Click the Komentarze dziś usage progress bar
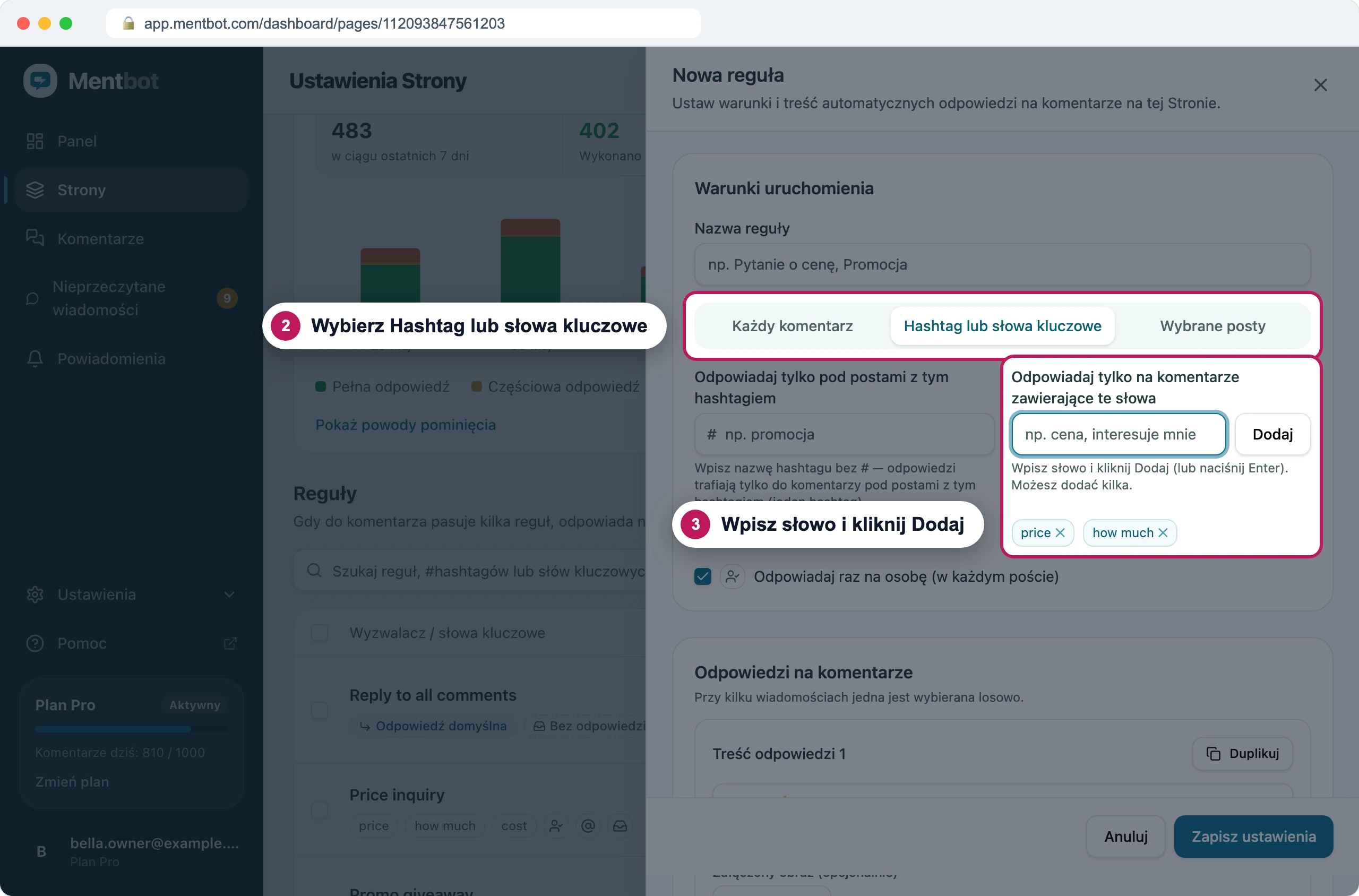 [132, 730]
